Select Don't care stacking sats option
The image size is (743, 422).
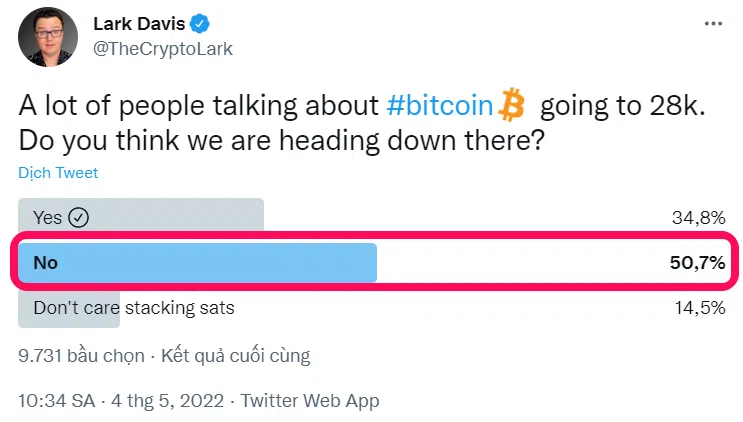134,307
